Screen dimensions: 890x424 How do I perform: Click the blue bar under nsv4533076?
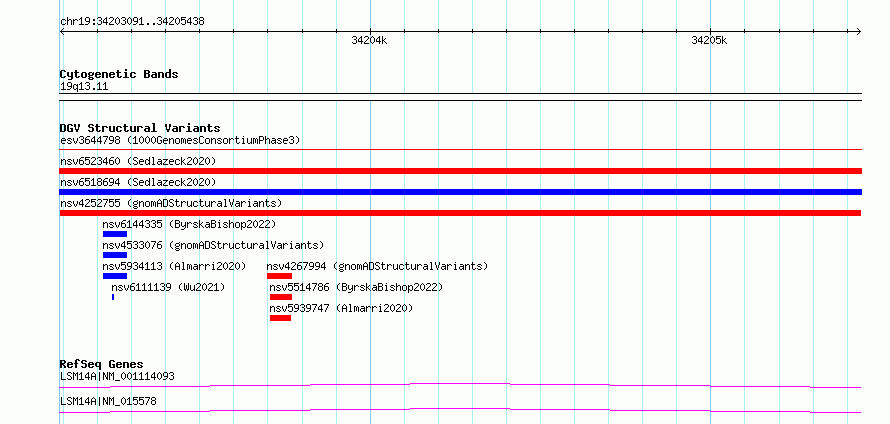(x=115, y=255)
